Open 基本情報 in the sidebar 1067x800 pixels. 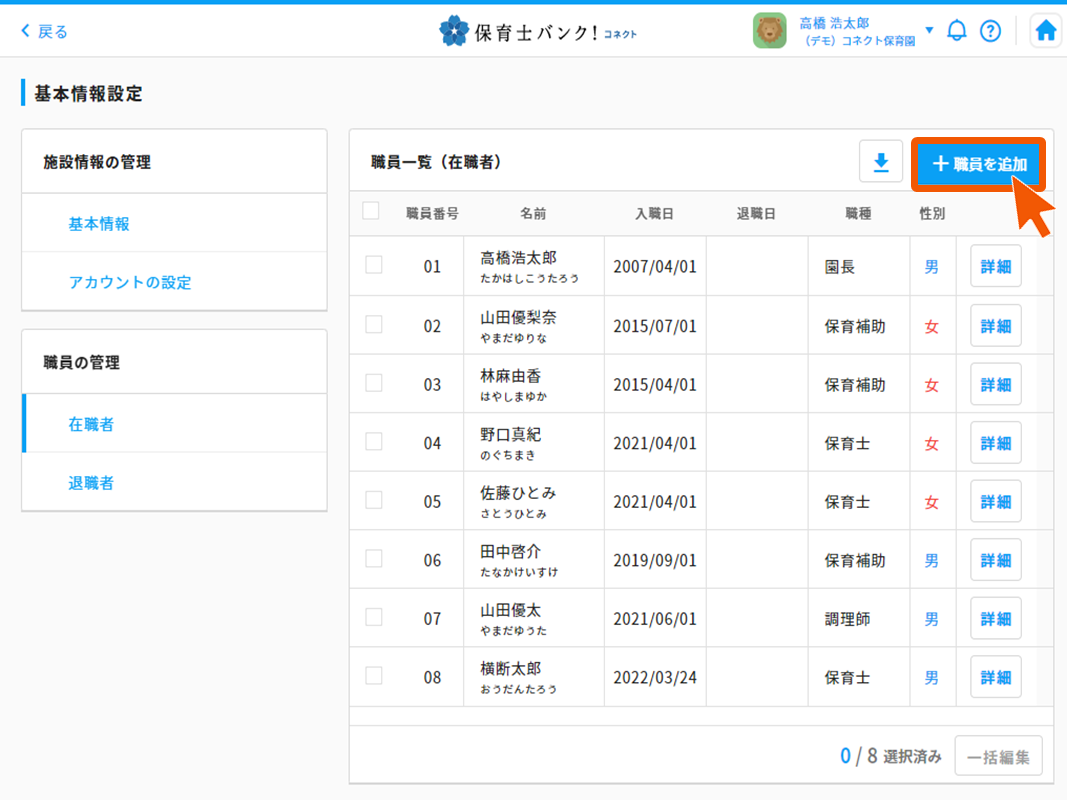click(99, 224)
